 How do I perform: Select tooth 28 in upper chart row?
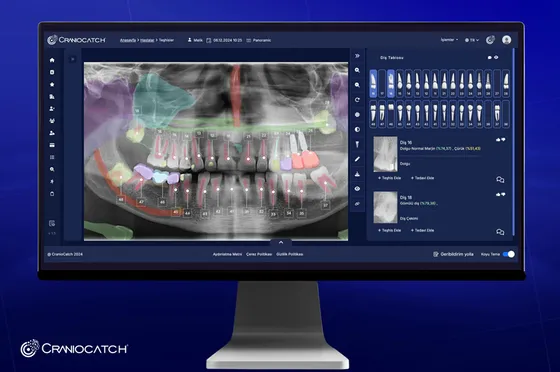click(506, 83)
